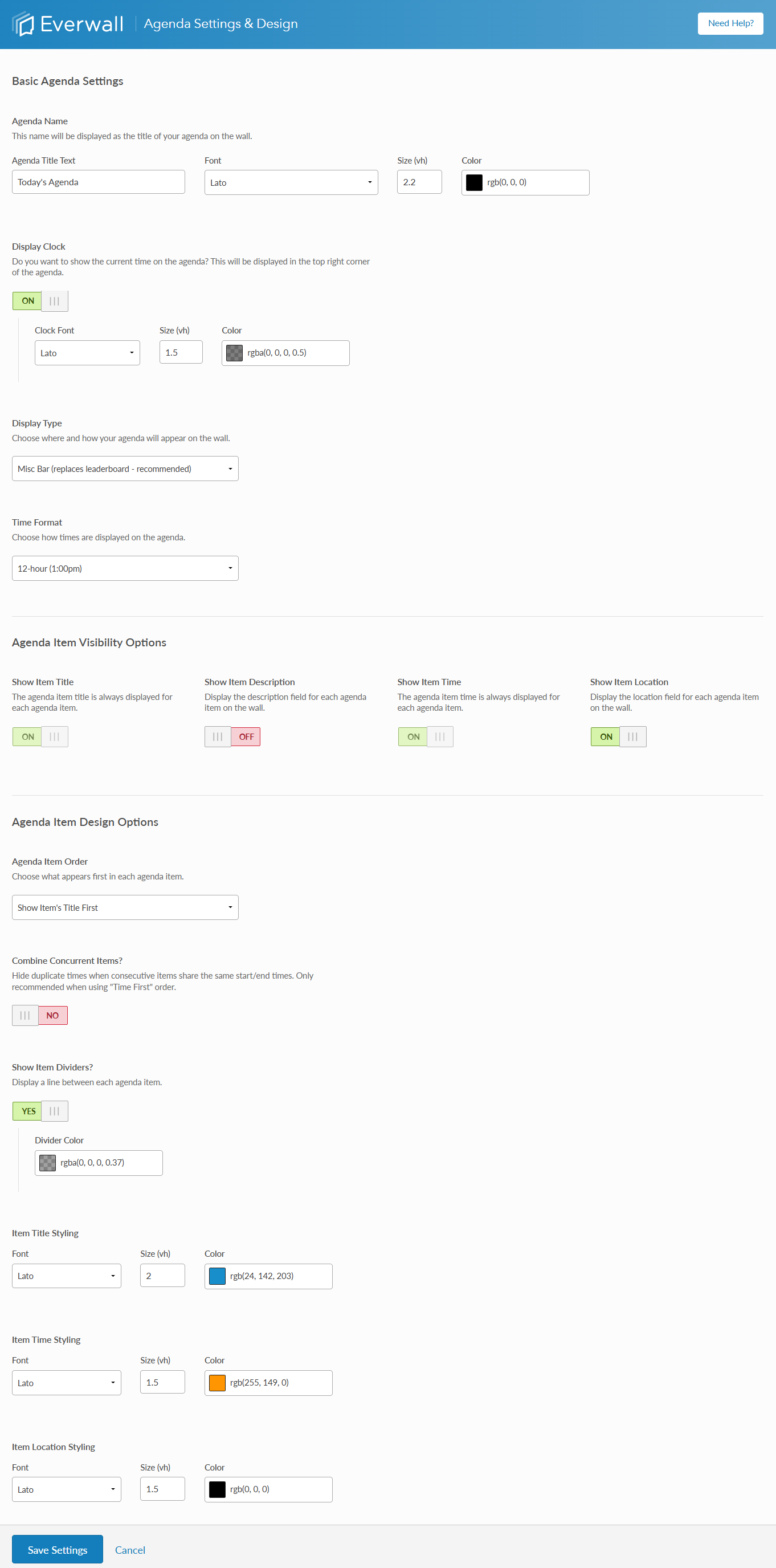Open the Item Title color picker
This screenshot has width=776, height=1568.
pyautogui.click(x=217, y=1276)
